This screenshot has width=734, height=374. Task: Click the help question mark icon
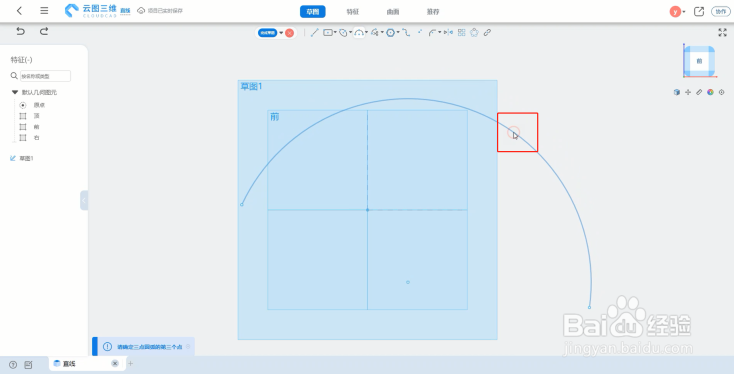coord(13,364)
